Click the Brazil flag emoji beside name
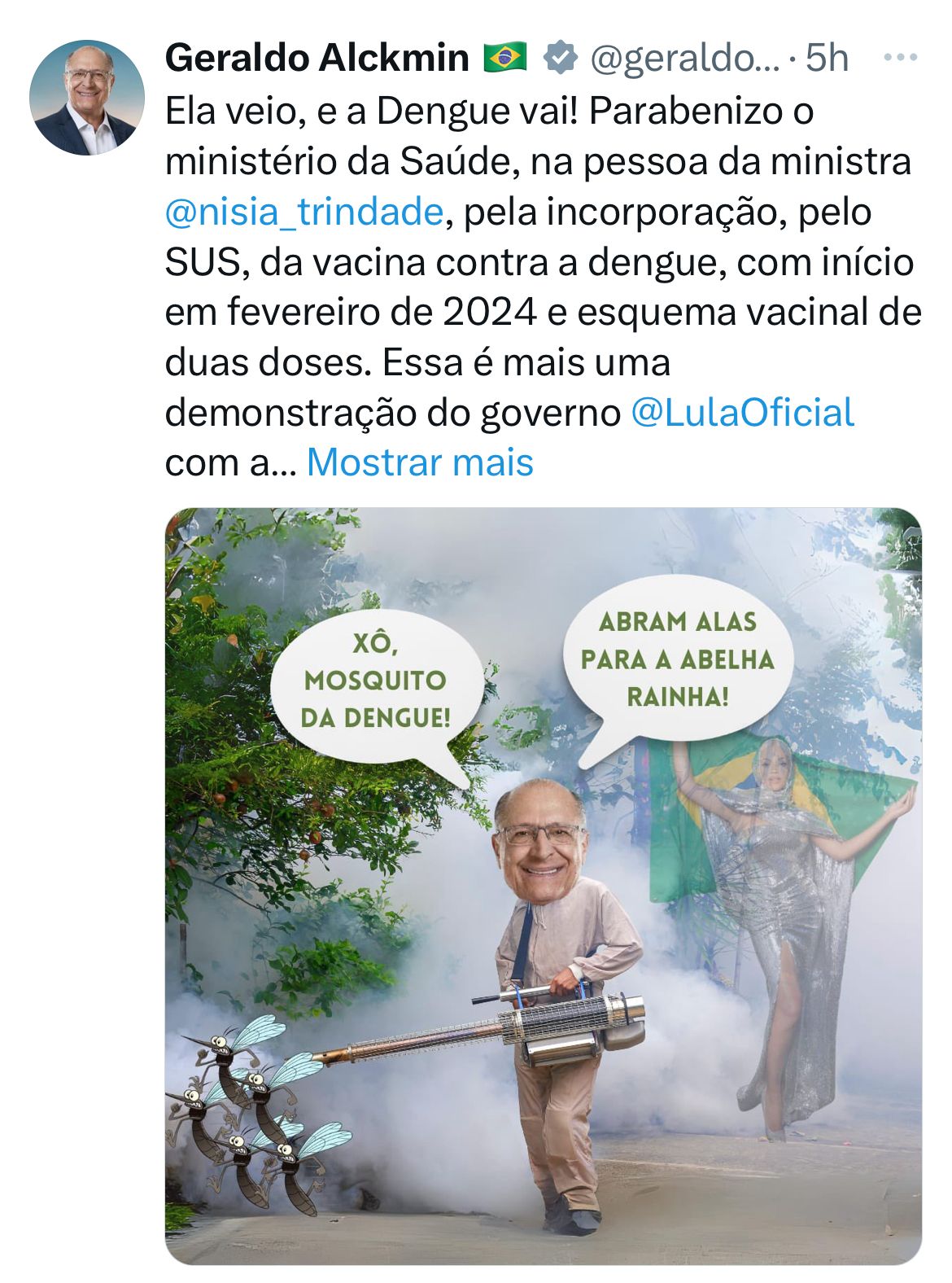The width and height of the screenshot is (952, 1283). (505, 58)
